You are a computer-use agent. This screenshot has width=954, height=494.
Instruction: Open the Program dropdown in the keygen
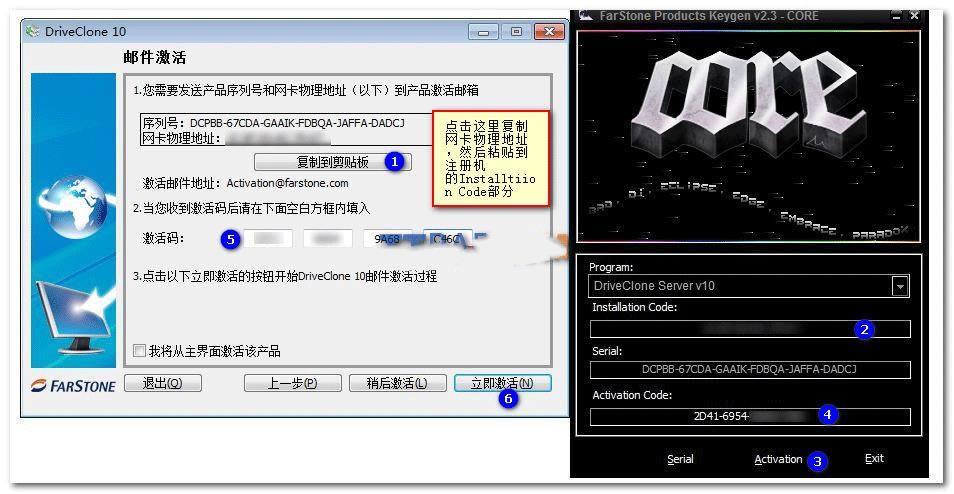(900, 286)
